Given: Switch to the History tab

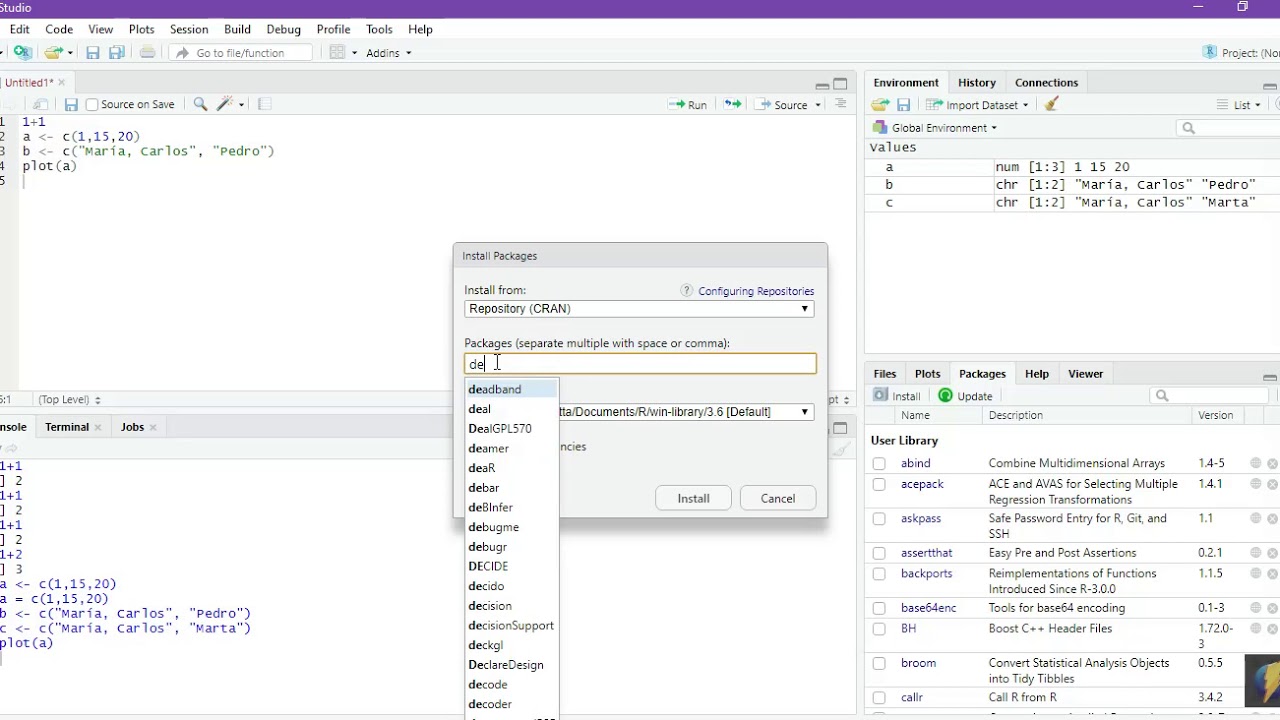Looking at the screenshot, I should pyautogui.click(x=977, y=83).
